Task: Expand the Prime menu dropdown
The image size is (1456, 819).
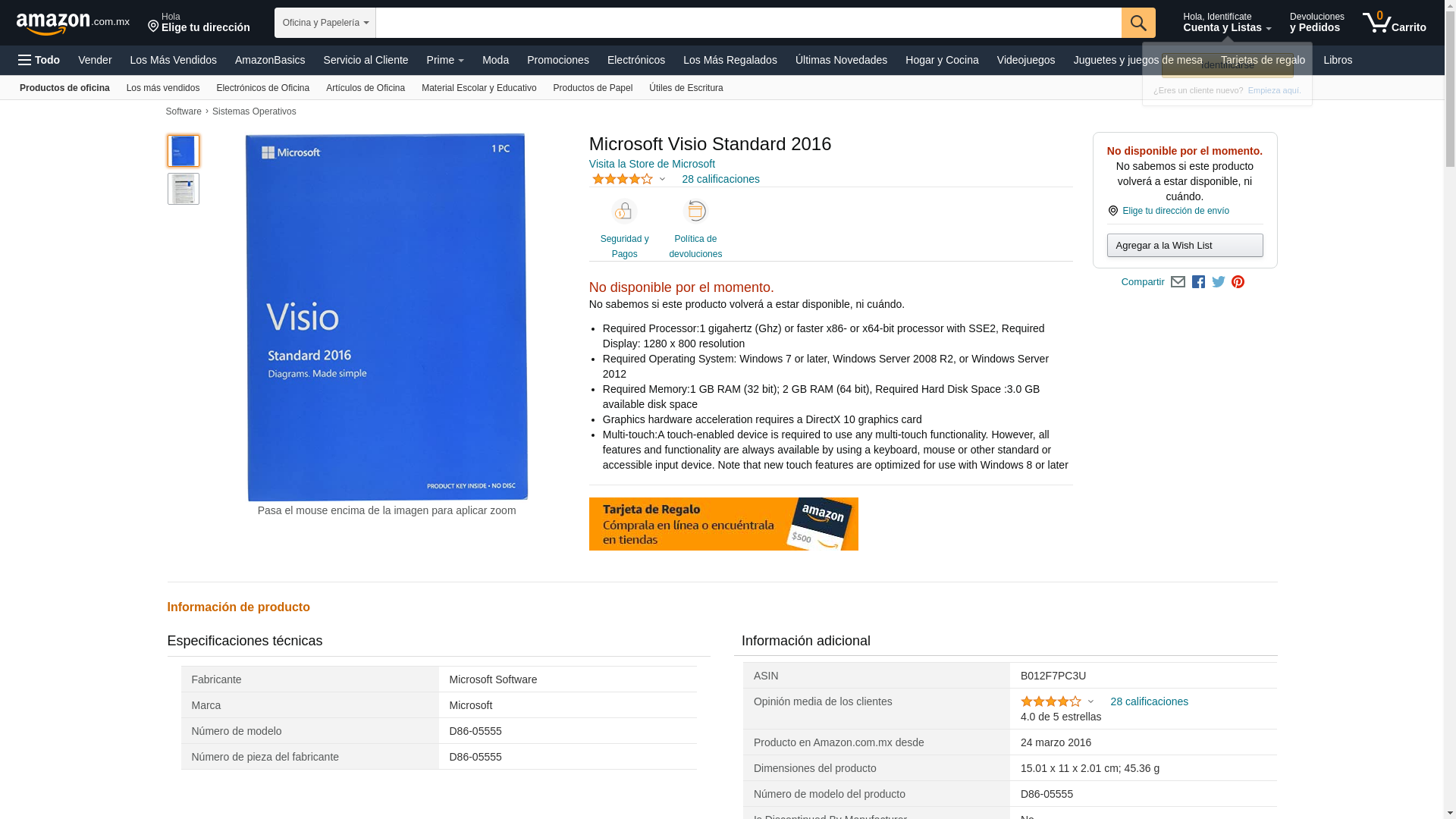Action: [445, 60]
